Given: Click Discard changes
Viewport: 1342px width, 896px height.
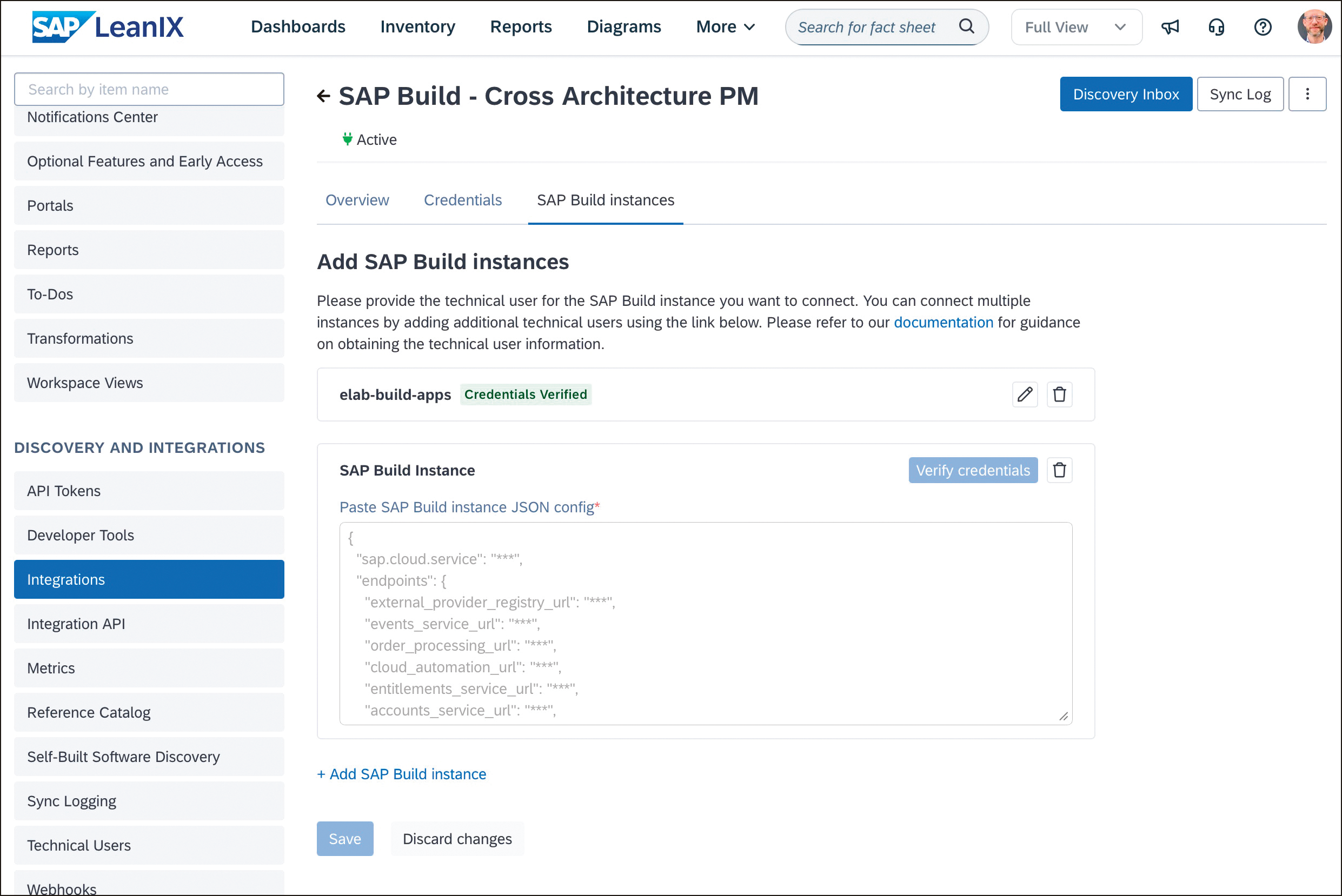Looking at the screenshot, I should 457,838.
